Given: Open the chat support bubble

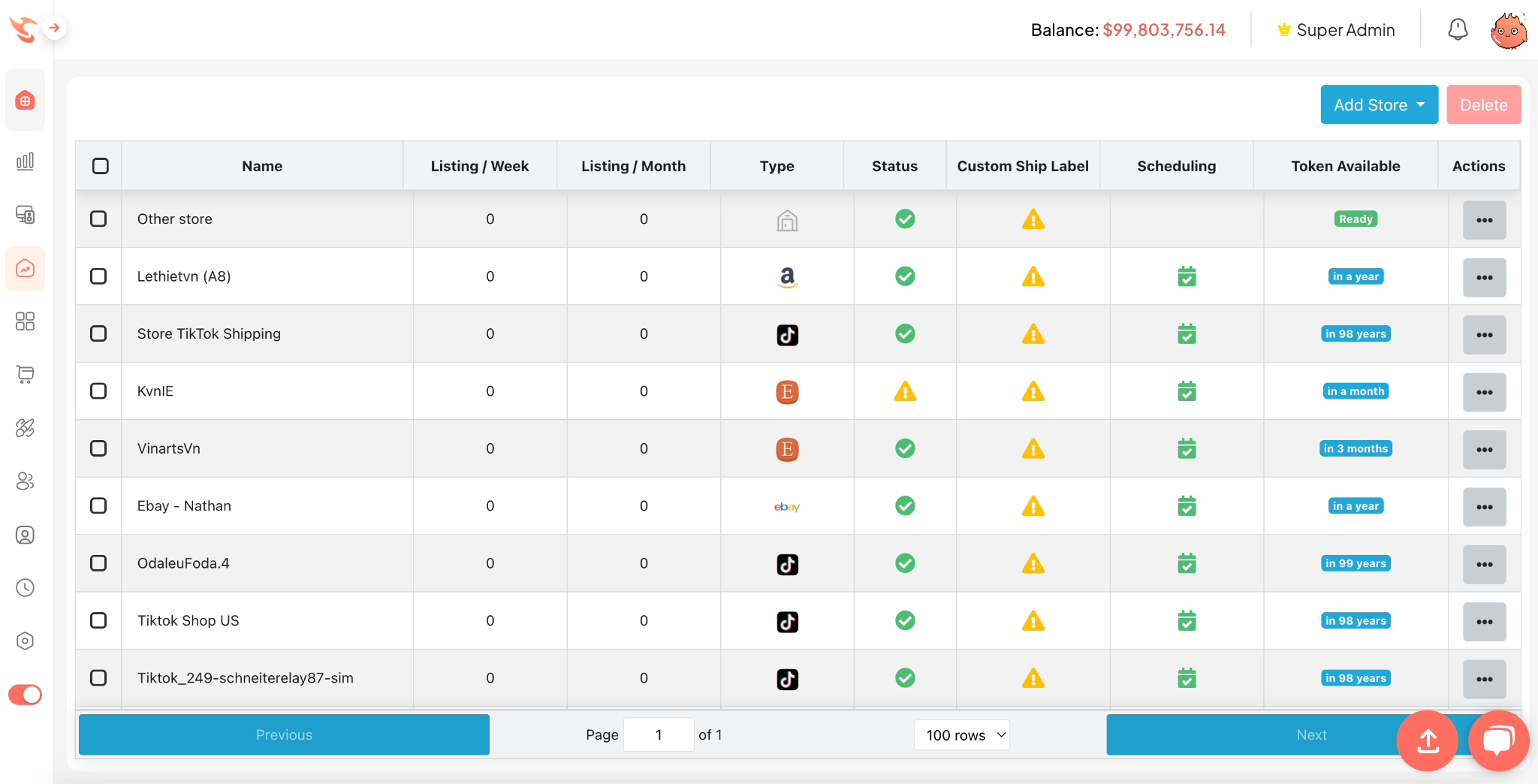Looking at the screenshot, I should [x=1497, y=740].
